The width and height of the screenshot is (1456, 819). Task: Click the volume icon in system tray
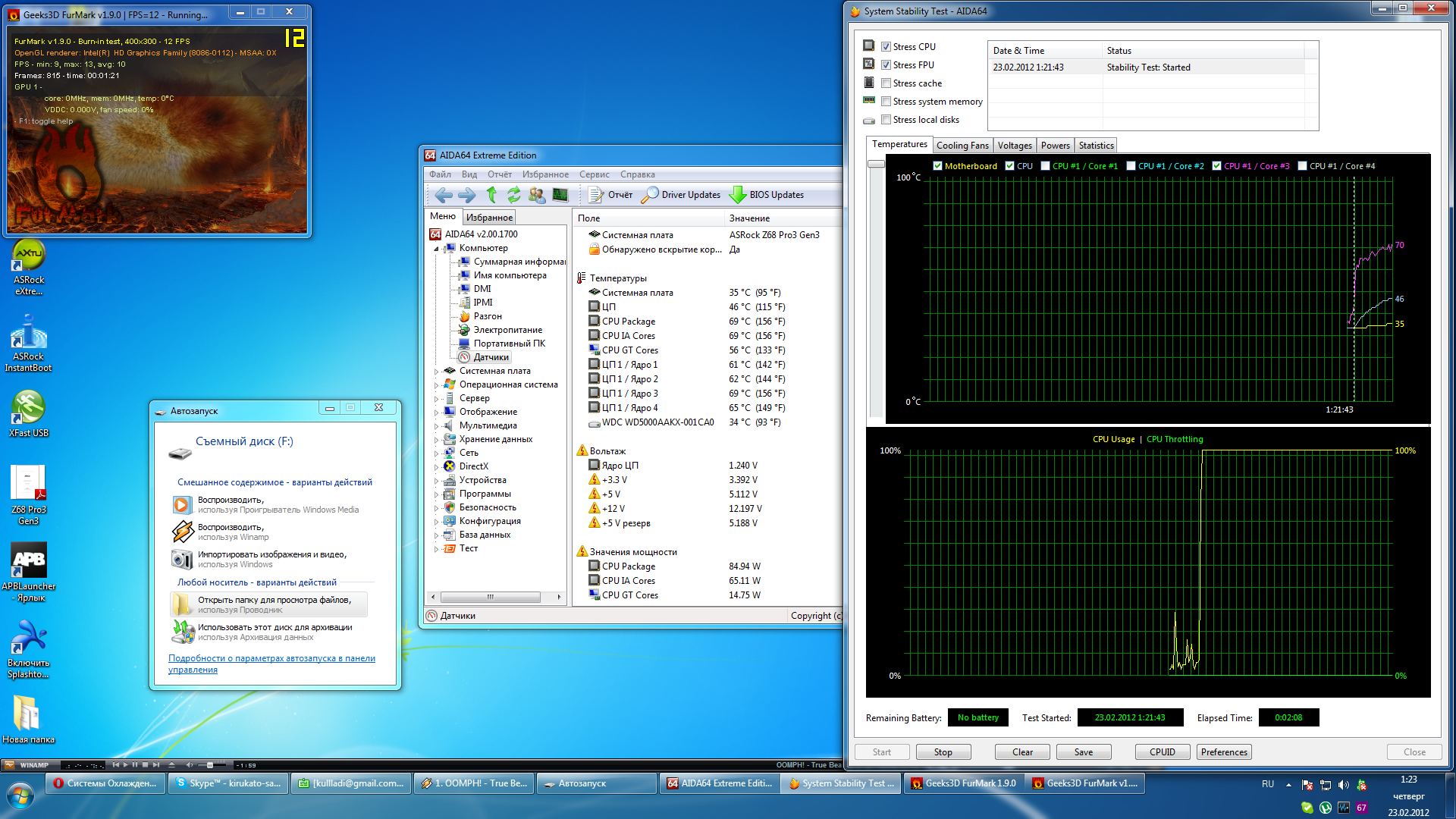[1344, 785]
